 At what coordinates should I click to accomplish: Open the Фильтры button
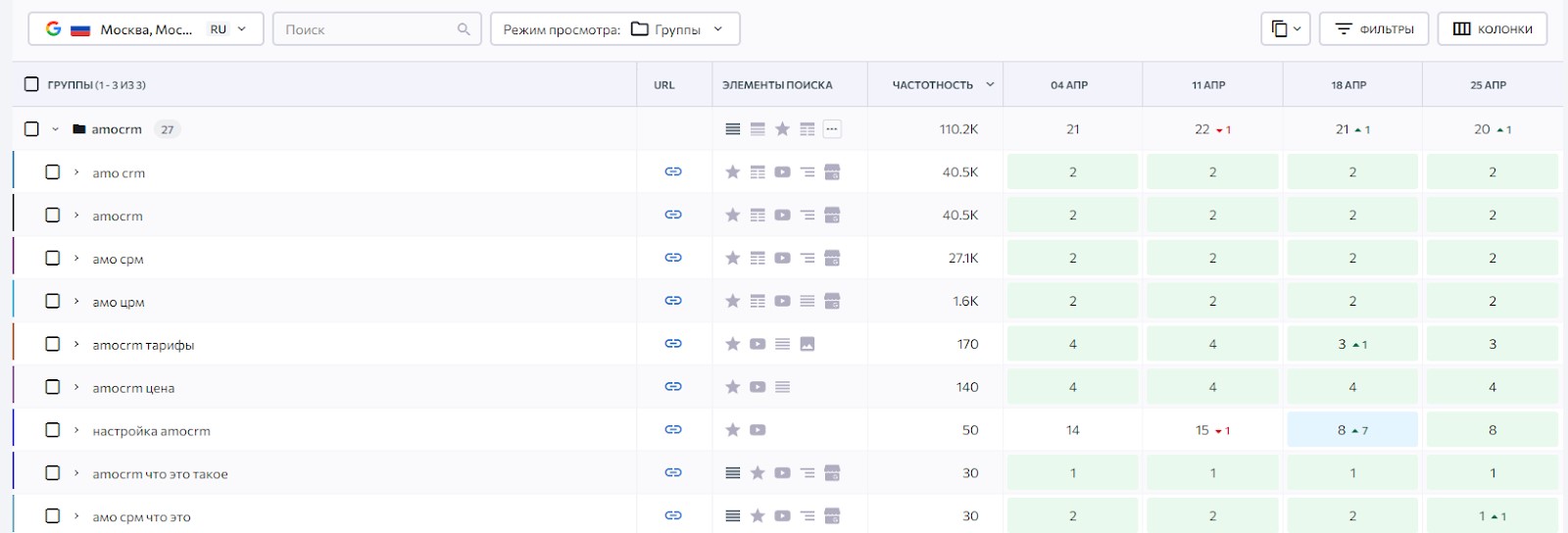(1374, 29)
